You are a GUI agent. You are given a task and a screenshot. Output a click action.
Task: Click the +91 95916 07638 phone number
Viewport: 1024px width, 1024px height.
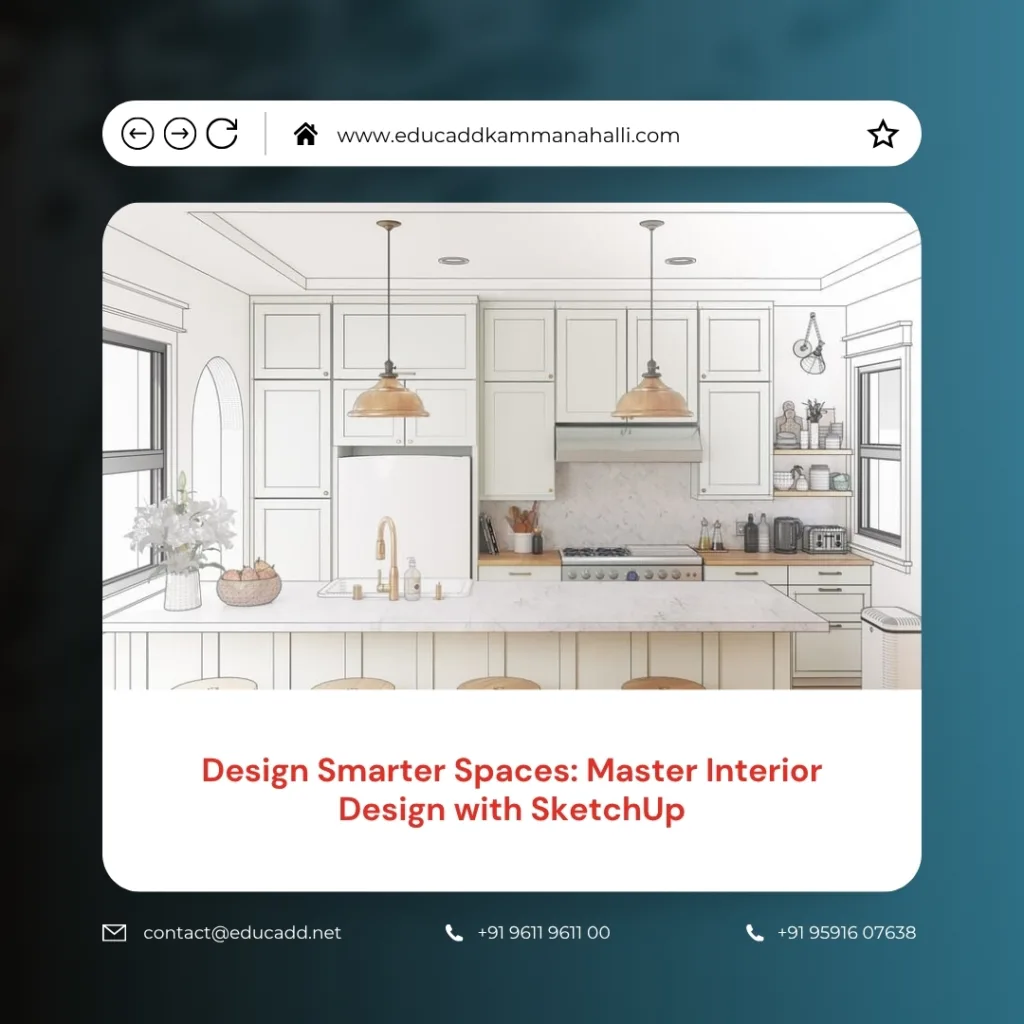click(x=846, y=932)
